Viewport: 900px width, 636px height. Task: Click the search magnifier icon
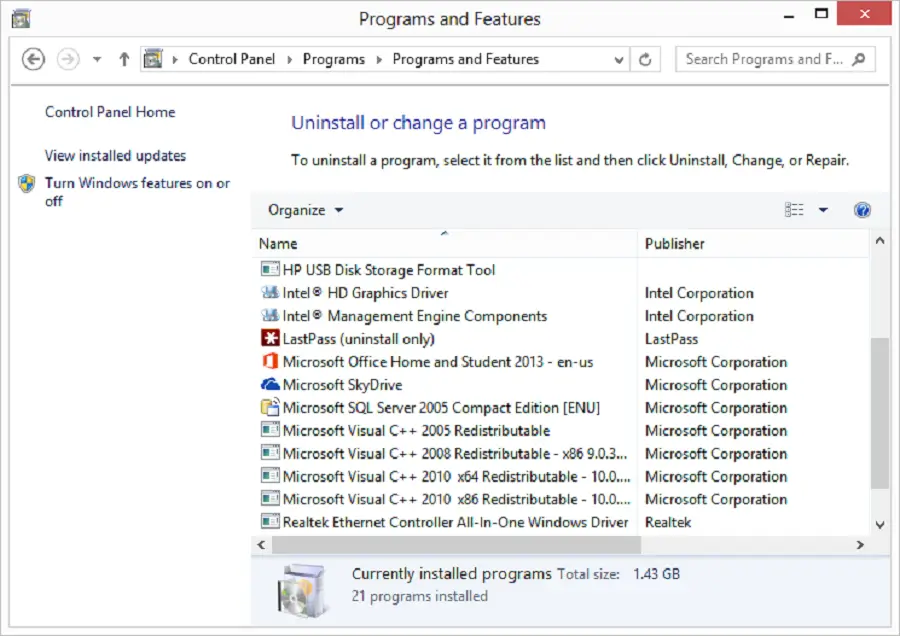click(859, 59)
